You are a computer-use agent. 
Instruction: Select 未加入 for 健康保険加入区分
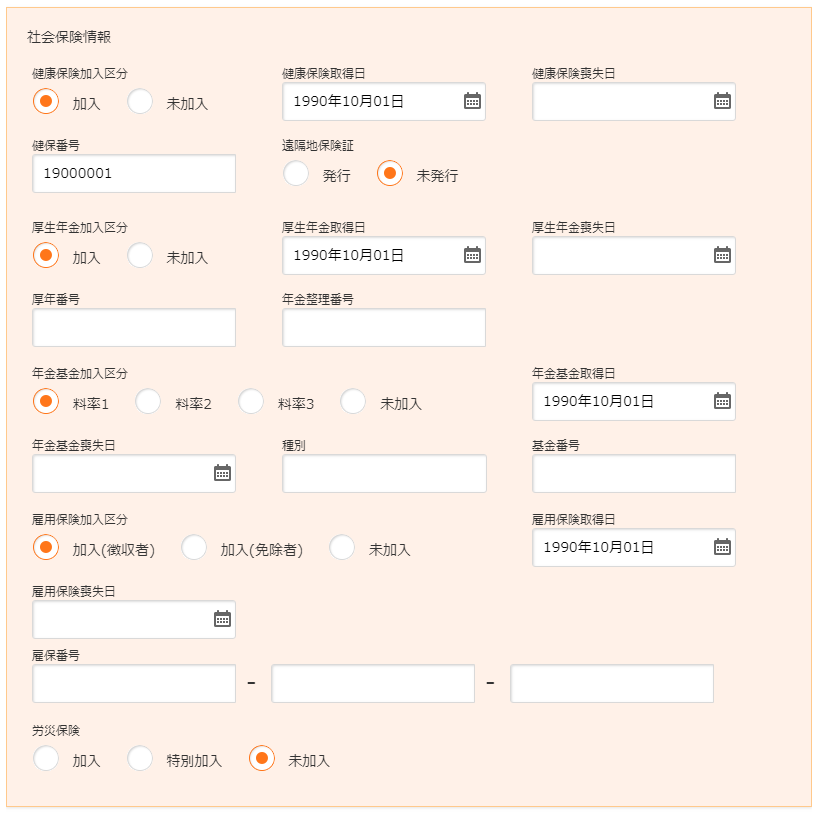pyautogui.click(x=141, y=102)
